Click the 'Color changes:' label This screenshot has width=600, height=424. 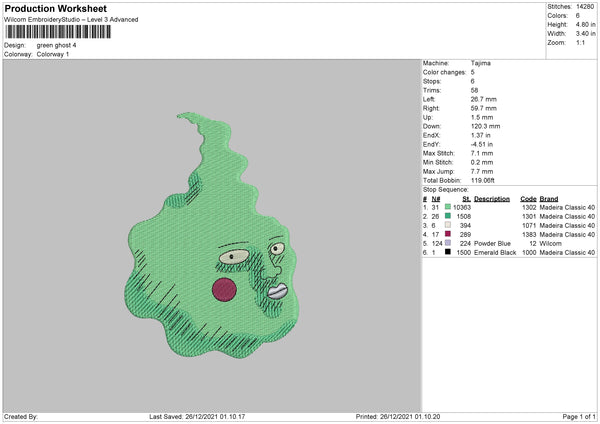coord(444,72)
